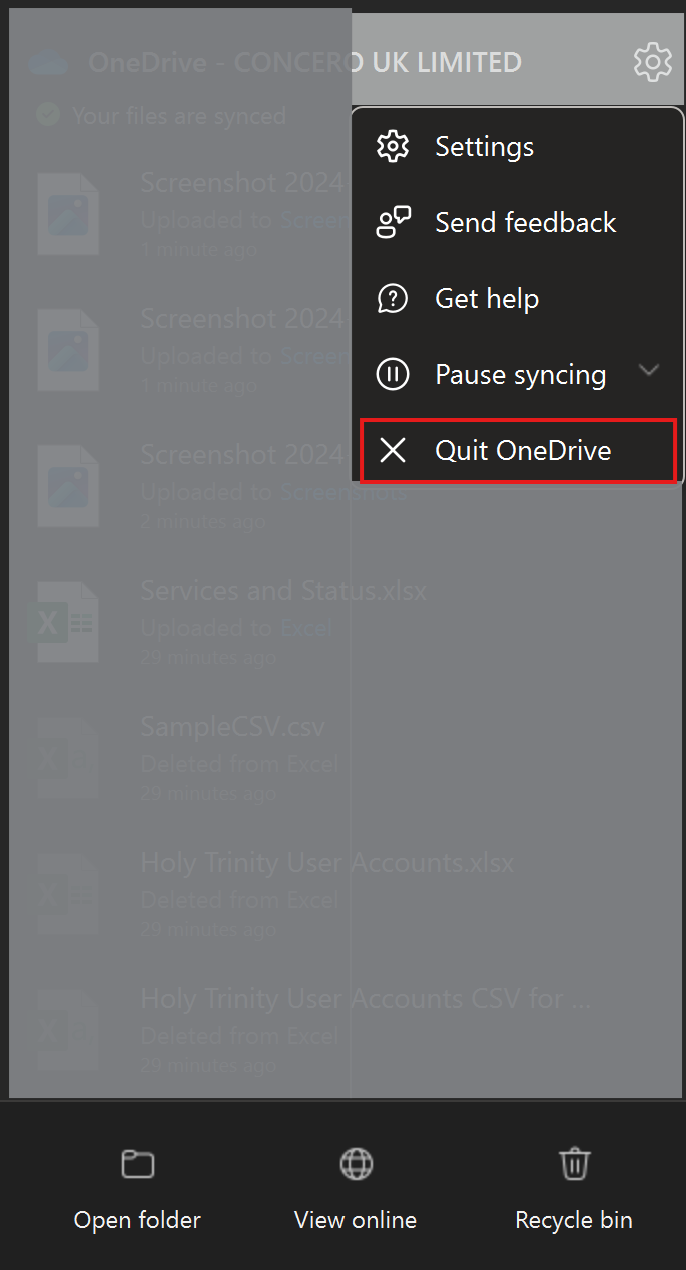Click the Get help question mark icon
This screenshot has width=686, height=1270.
click(393, 298)
